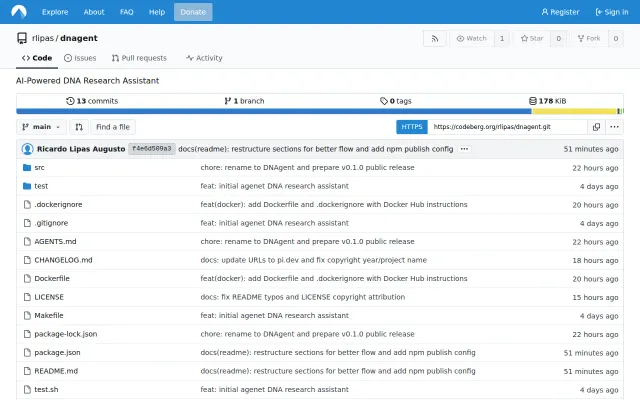
Task: Click the test folder icon
Action: click(27, 186)
